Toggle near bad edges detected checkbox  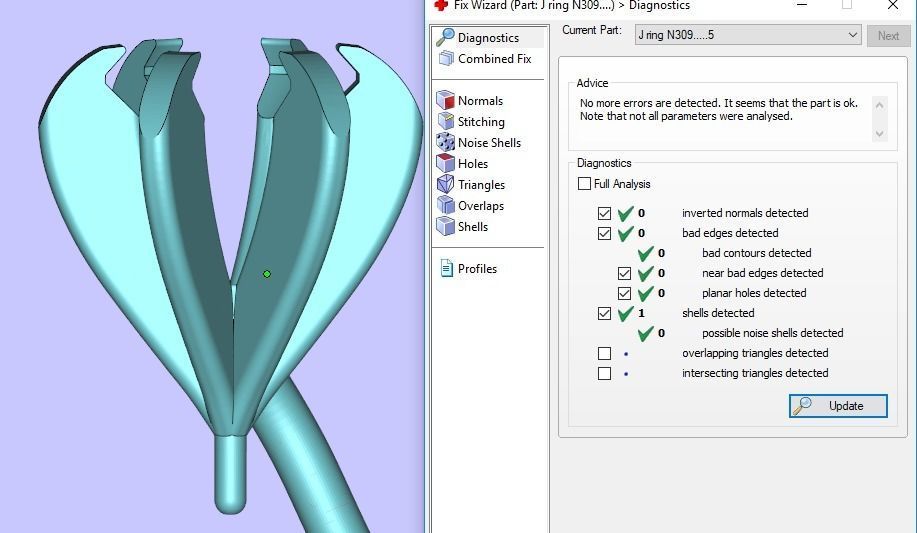pos(624,273)
